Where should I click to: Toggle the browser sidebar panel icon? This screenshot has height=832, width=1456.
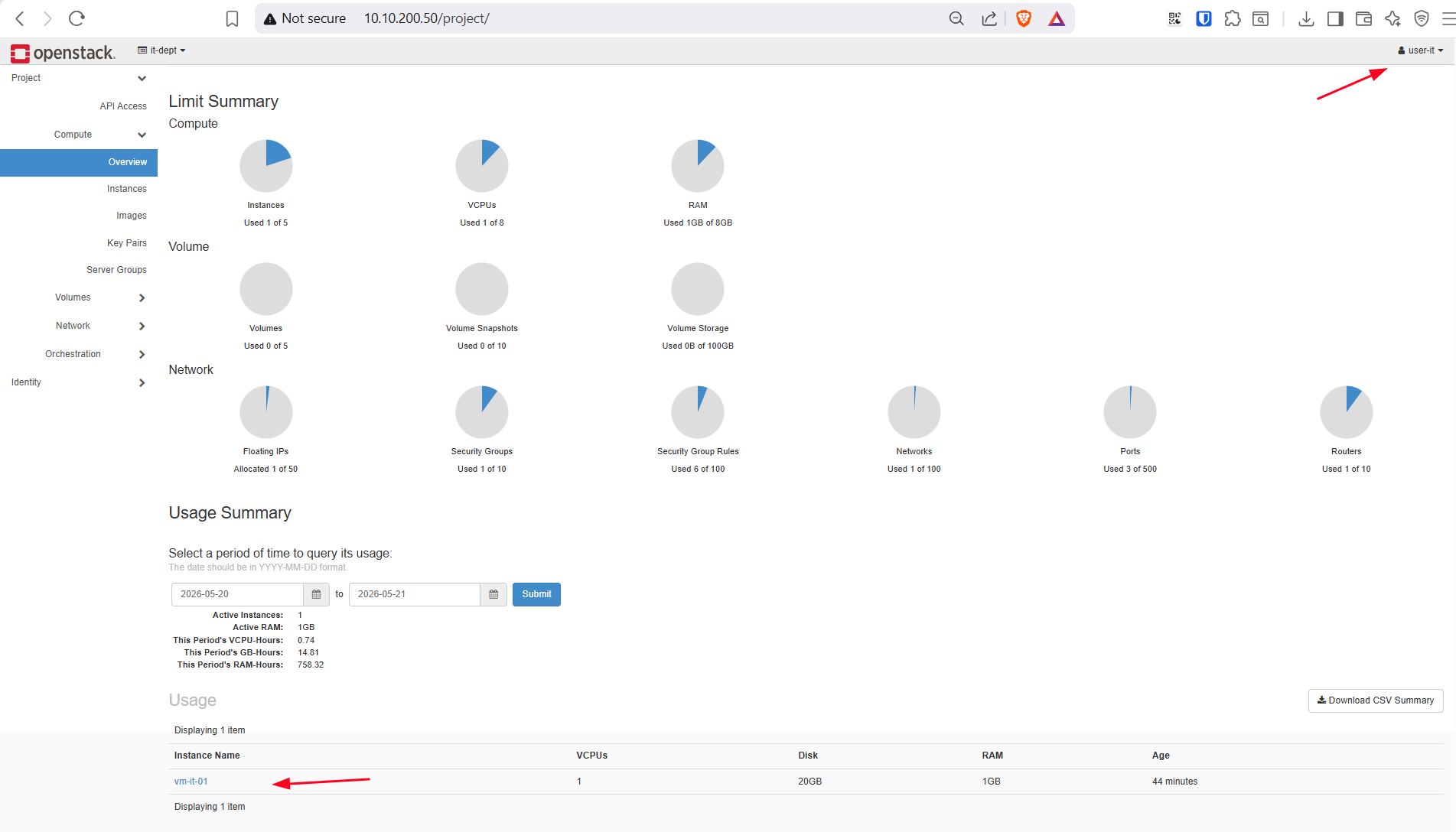[x=1335, y=18]
